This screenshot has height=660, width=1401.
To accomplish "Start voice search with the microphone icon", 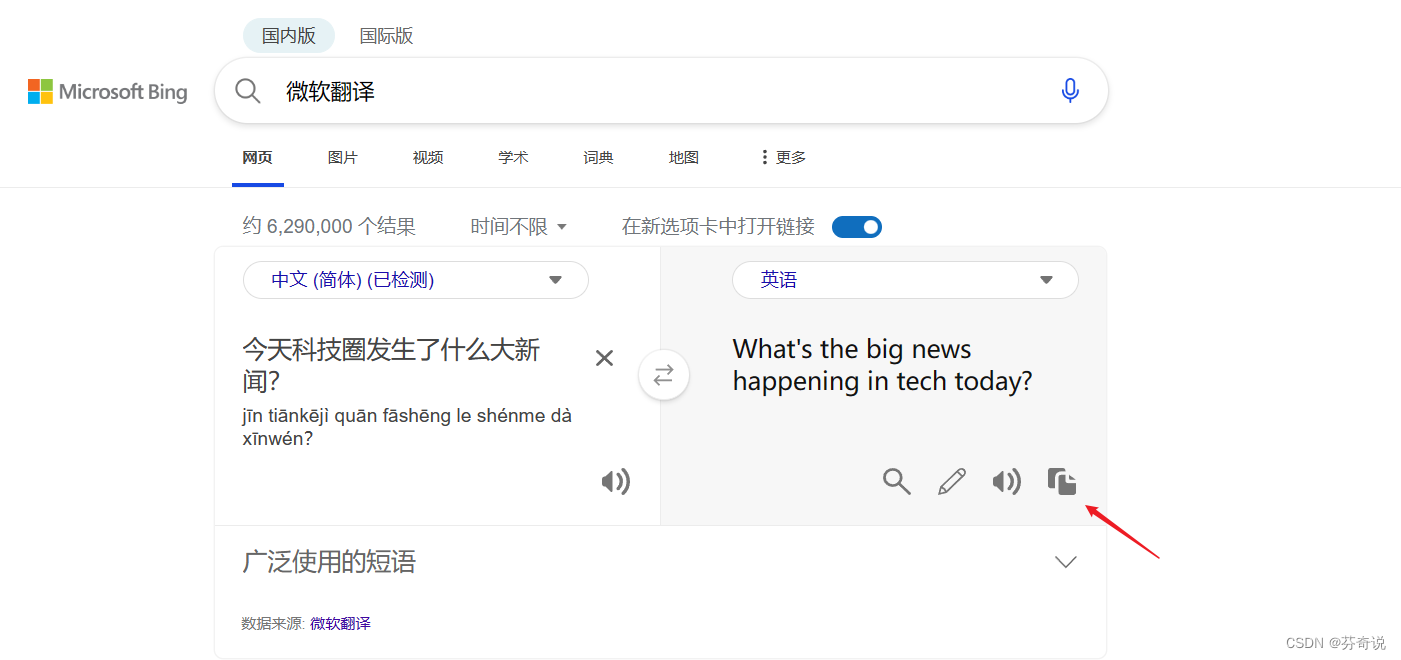I will [1070, 91].
